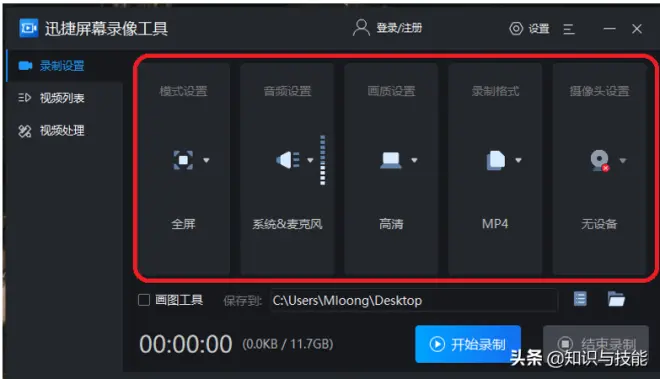Click the 高清 quality value

[391, 224]
